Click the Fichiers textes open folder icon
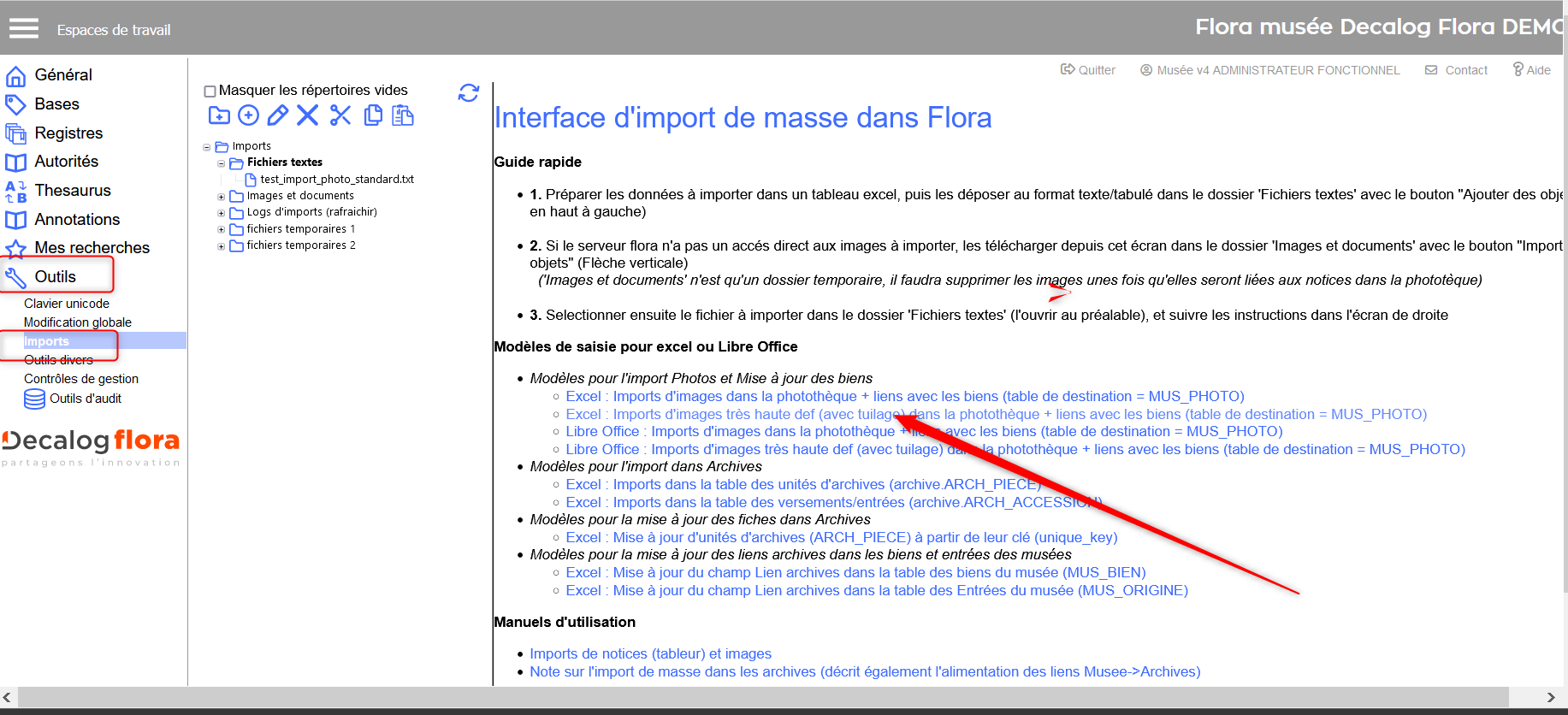The height and width of the screenshot is (715, 1568). coord(237,162)
